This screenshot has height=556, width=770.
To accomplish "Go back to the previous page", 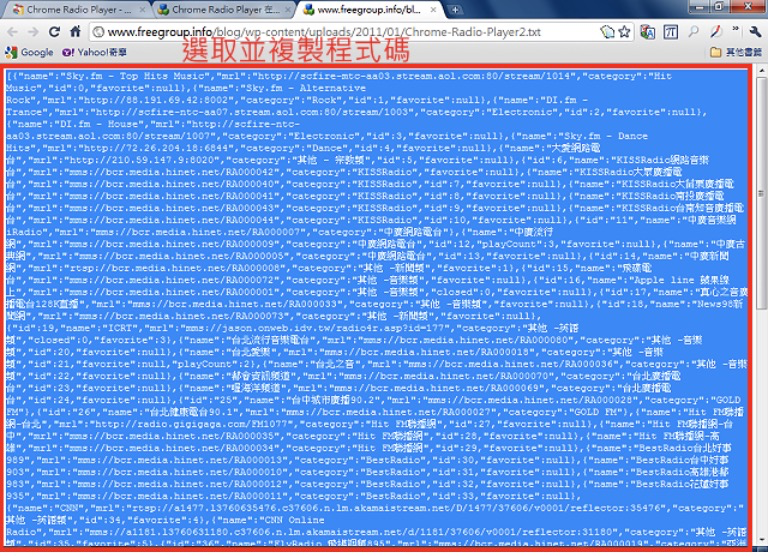I will pos(12,32).
